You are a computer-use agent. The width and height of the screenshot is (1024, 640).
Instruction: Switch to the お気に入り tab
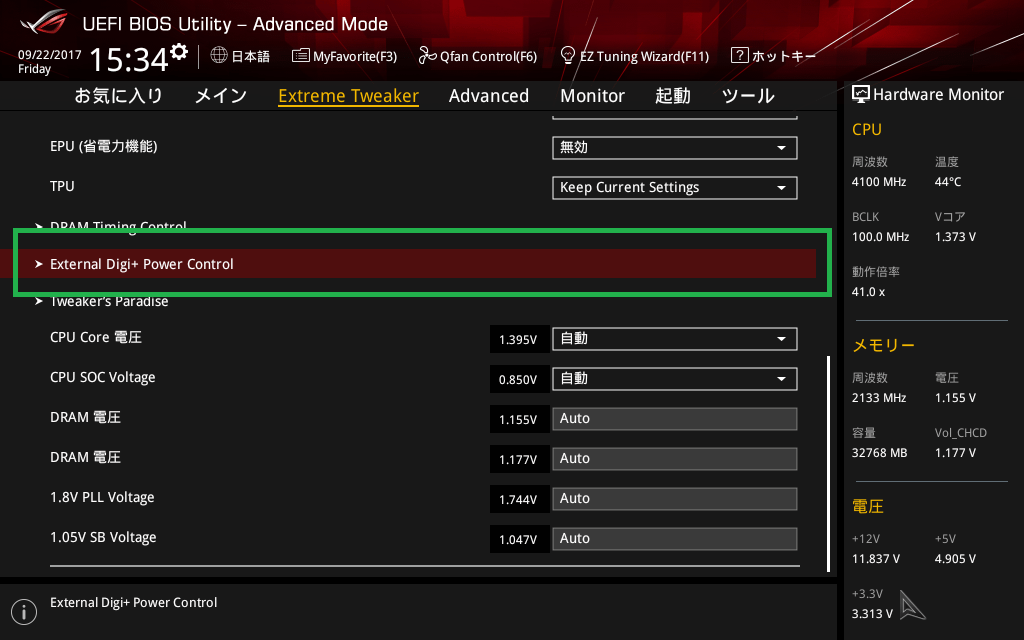click(x=118, y=96)
